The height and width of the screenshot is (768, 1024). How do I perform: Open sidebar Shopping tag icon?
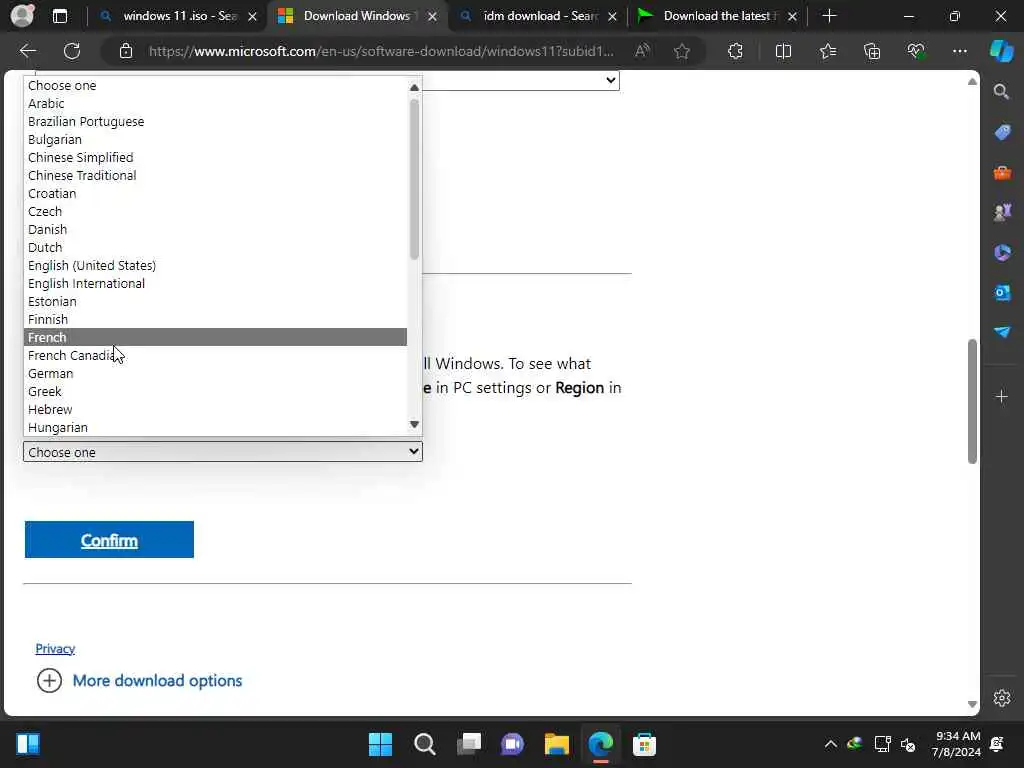pyautogui.click(x=1002, y=132)
